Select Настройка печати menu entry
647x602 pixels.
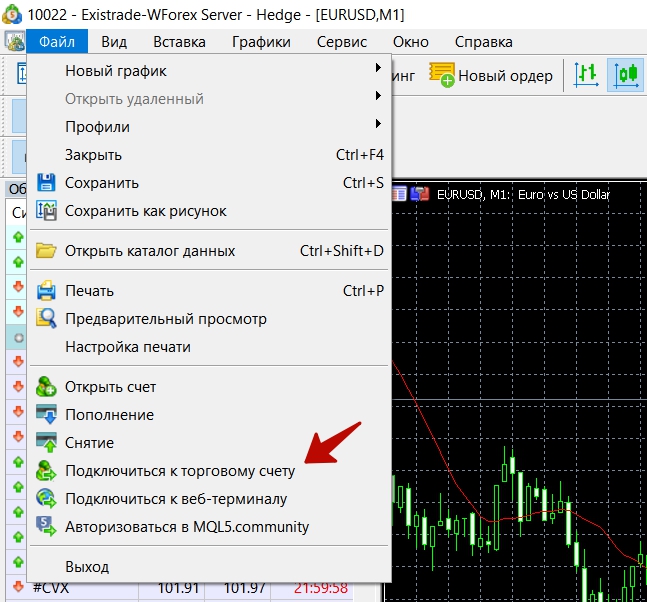pos(209,347)
